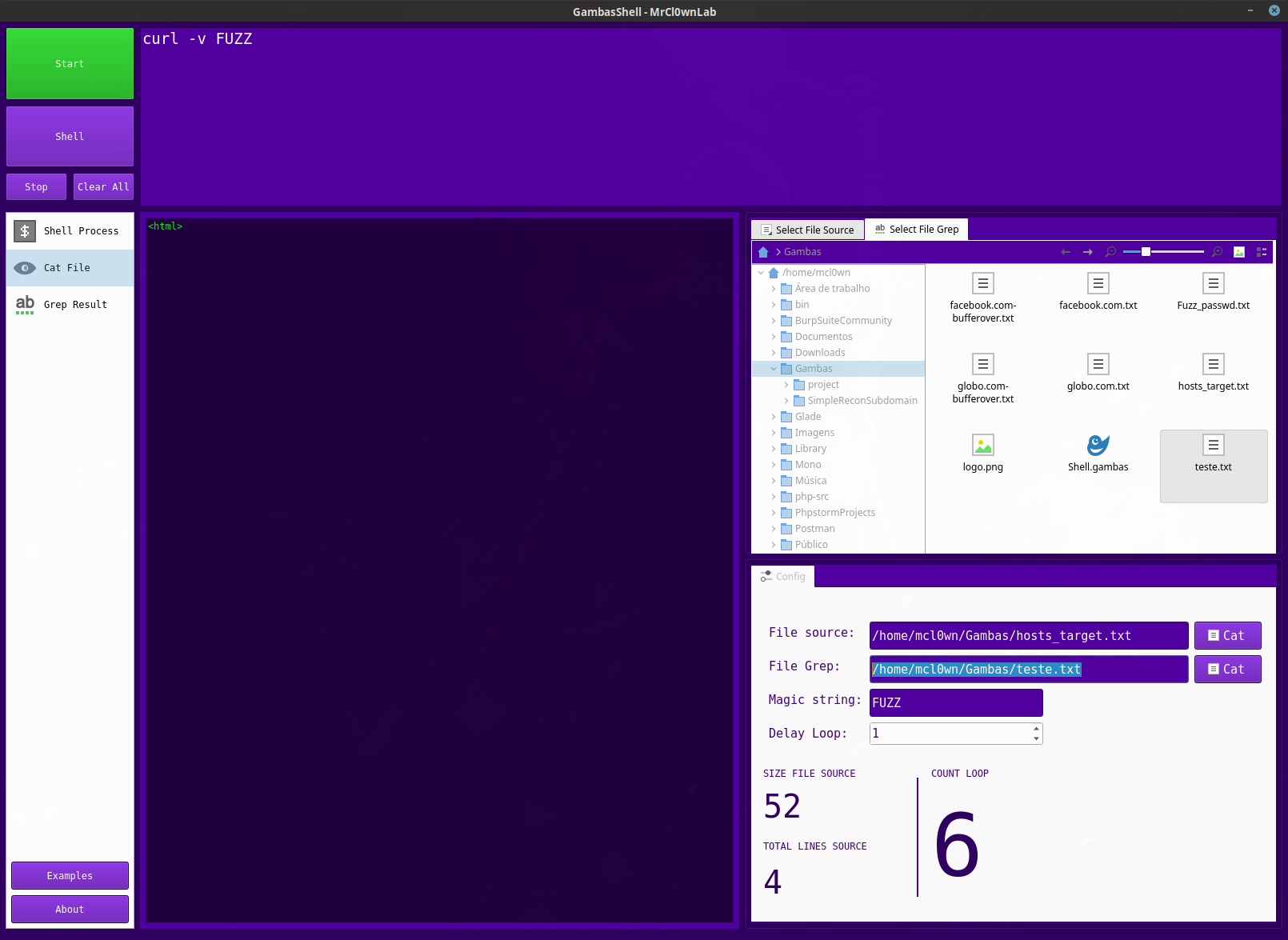Decrease Delay Loop with down arrow
Screen dimensions: 1288x940
(x=1037, y=738)
